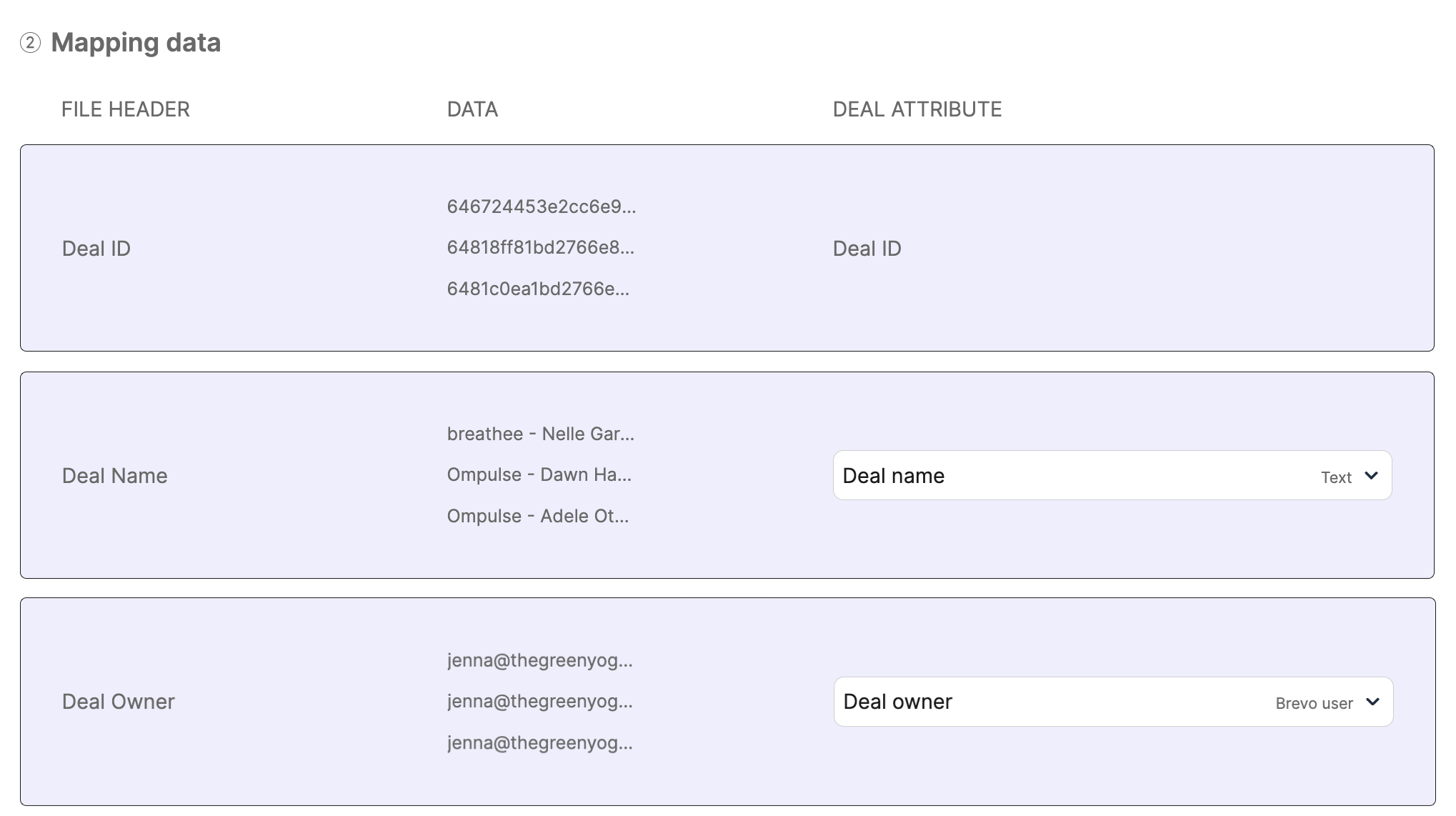Click the Text type label in Deal name field
Screen dimensions: 1456x816
1336,477
